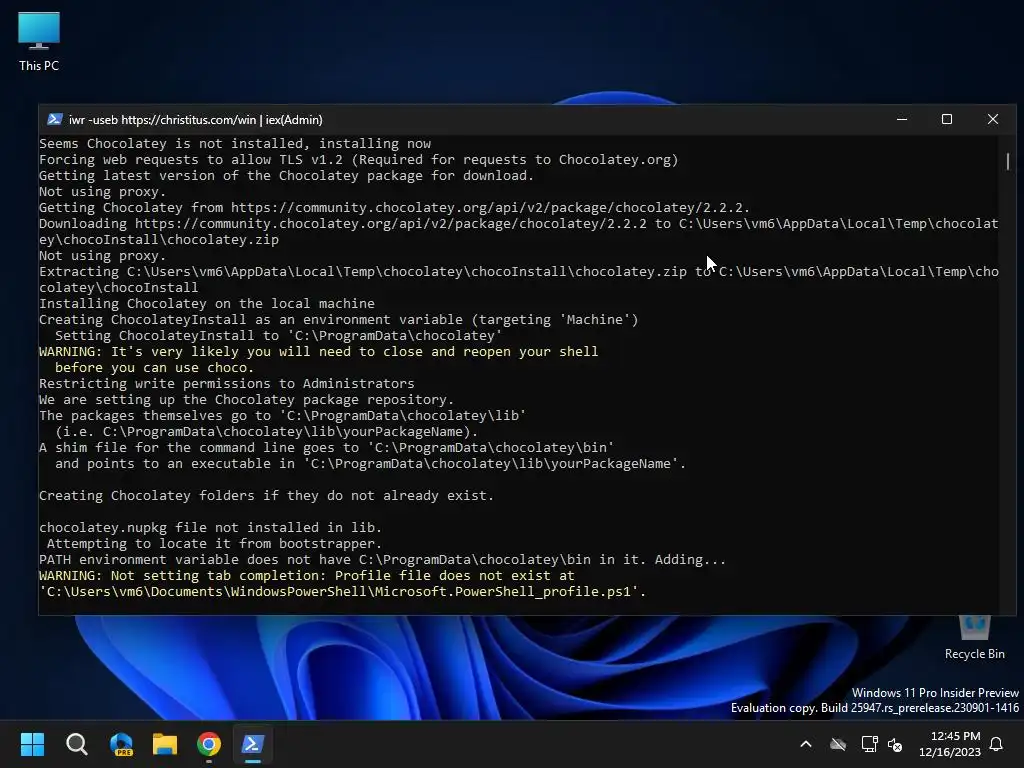
Task: Close the PowerShell window
Action: [x=993, y=120]
